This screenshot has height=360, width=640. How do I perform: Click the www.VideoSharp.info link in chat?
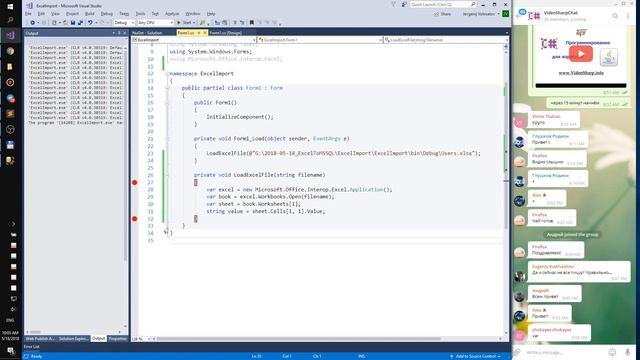pos(581,73)
